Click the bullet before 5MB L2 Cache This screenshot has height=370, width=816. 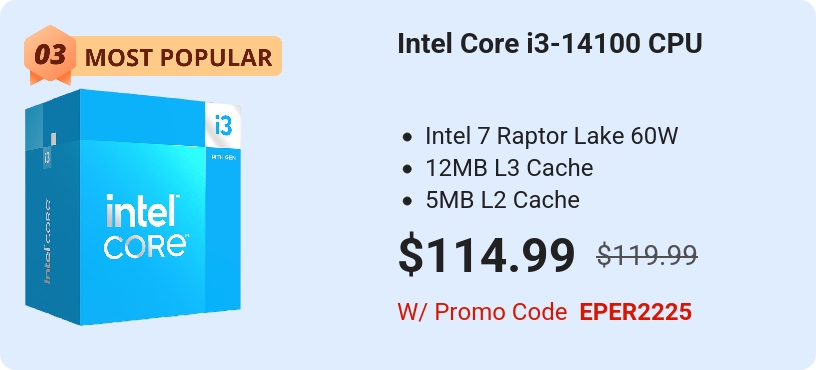point(407,201)
